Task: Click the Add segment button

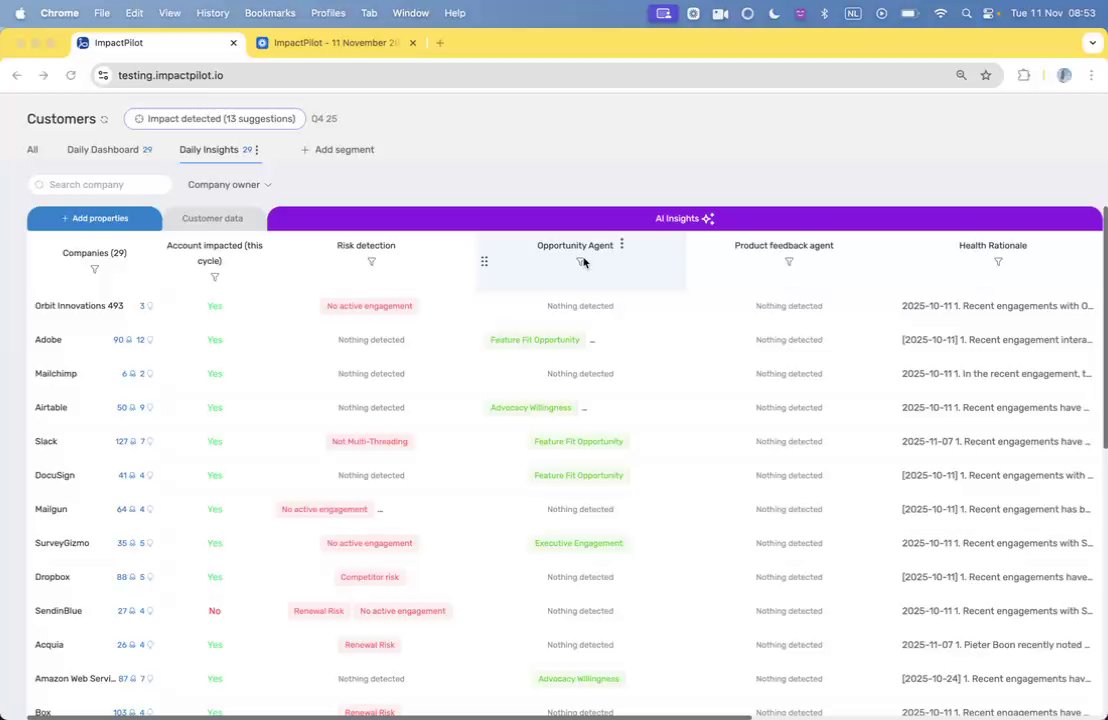Action: pyautogui.click(x=337, y=150)
